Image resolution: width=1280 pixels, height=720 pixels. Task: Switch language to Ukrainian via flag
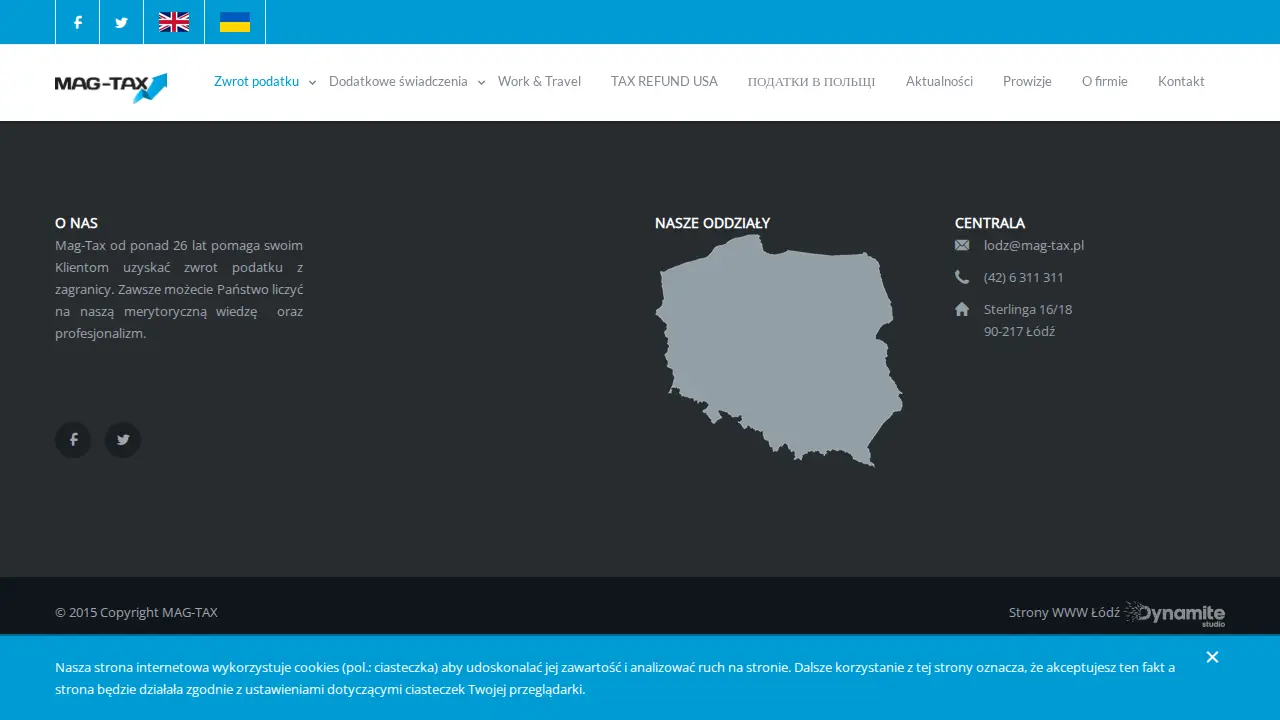click(x=235, y=22)
